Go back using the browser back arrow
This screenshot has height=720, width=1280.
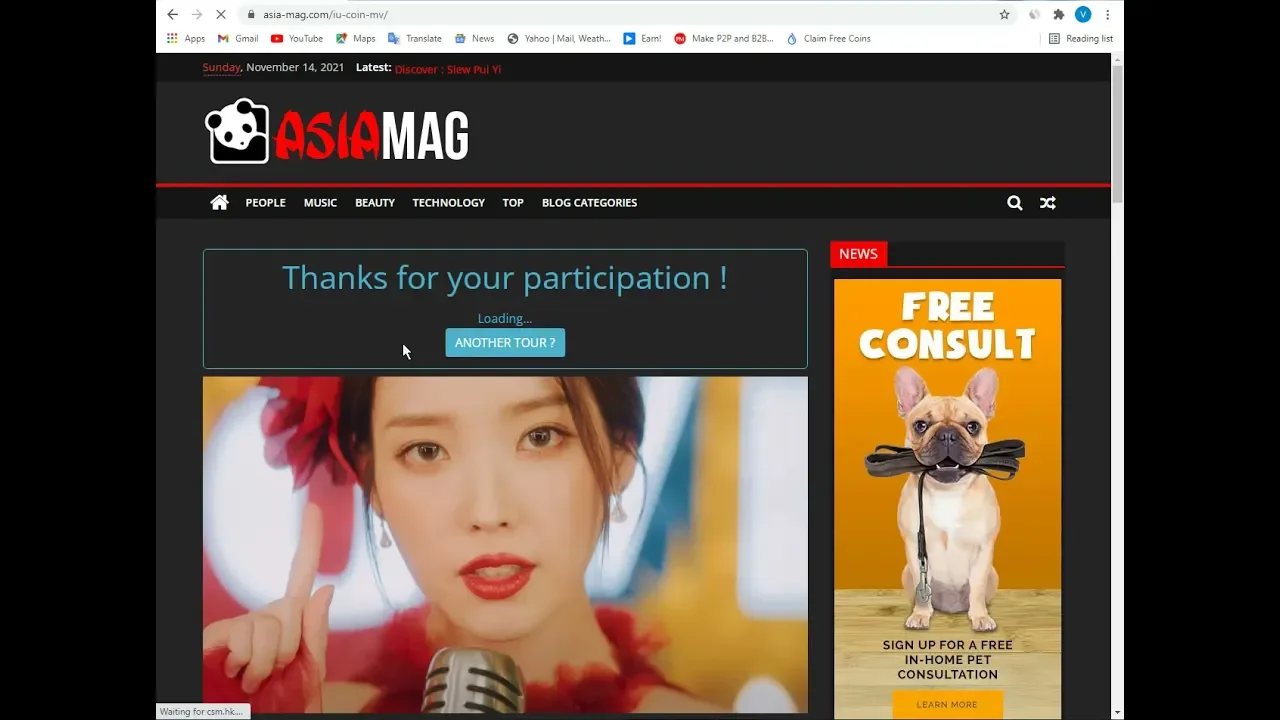coord(172,15)
